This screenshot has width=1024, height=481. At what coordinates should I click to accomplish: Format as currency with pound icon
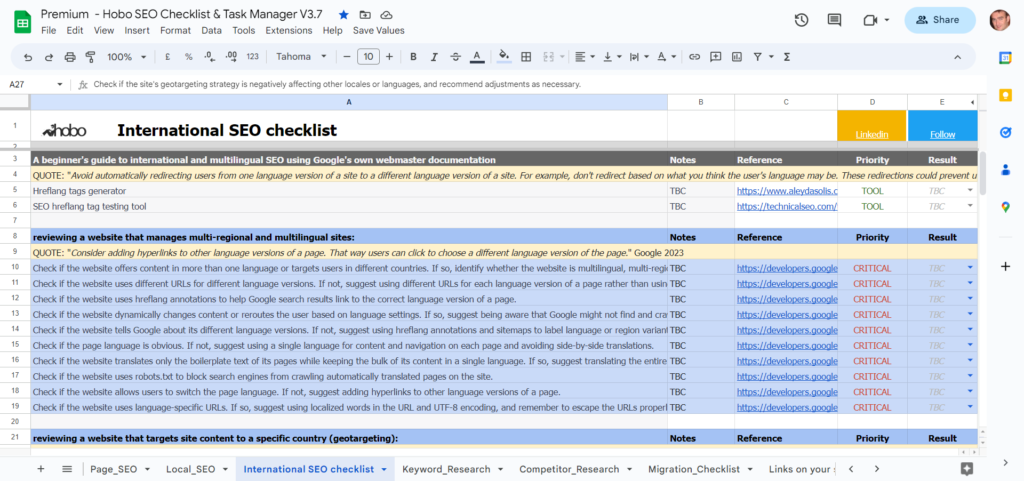pyautogui.click(x=168, y=57)
